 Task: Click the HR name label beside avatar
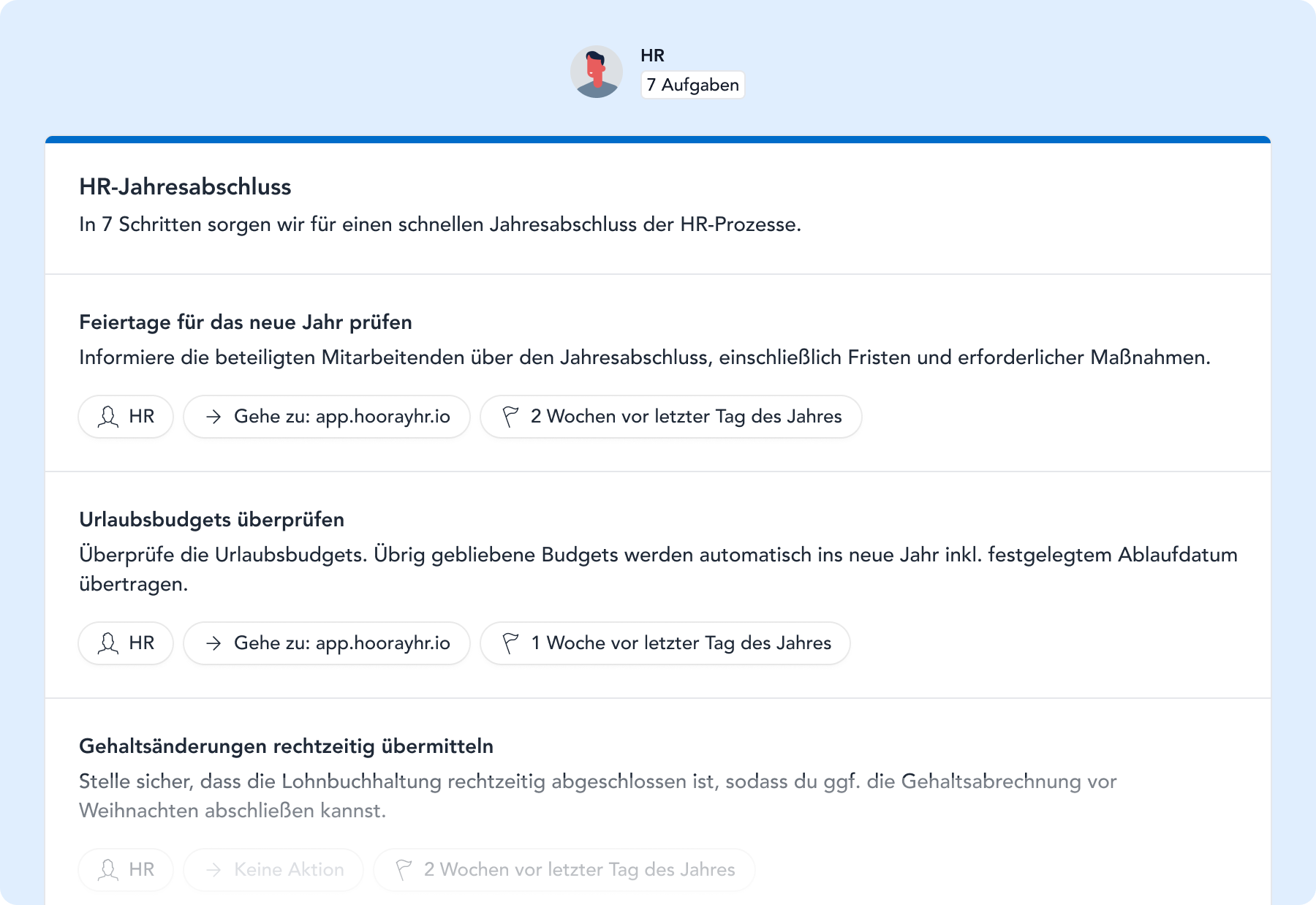652,56
